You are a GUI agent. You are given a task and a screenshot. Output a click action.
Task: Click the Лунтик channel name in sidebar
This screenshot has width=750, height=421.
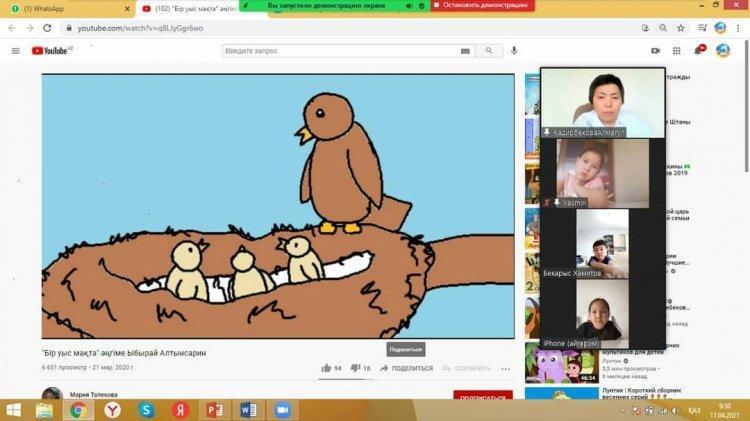611,361
